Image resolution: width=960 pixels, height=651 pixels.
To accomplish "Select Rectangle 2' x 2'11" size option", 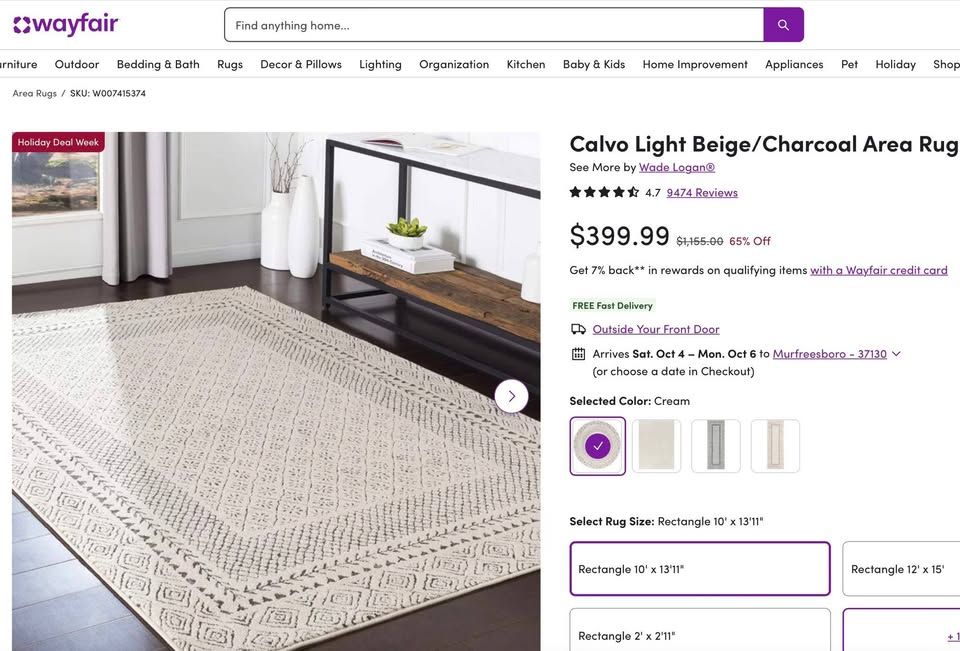I will coord(699,633).
